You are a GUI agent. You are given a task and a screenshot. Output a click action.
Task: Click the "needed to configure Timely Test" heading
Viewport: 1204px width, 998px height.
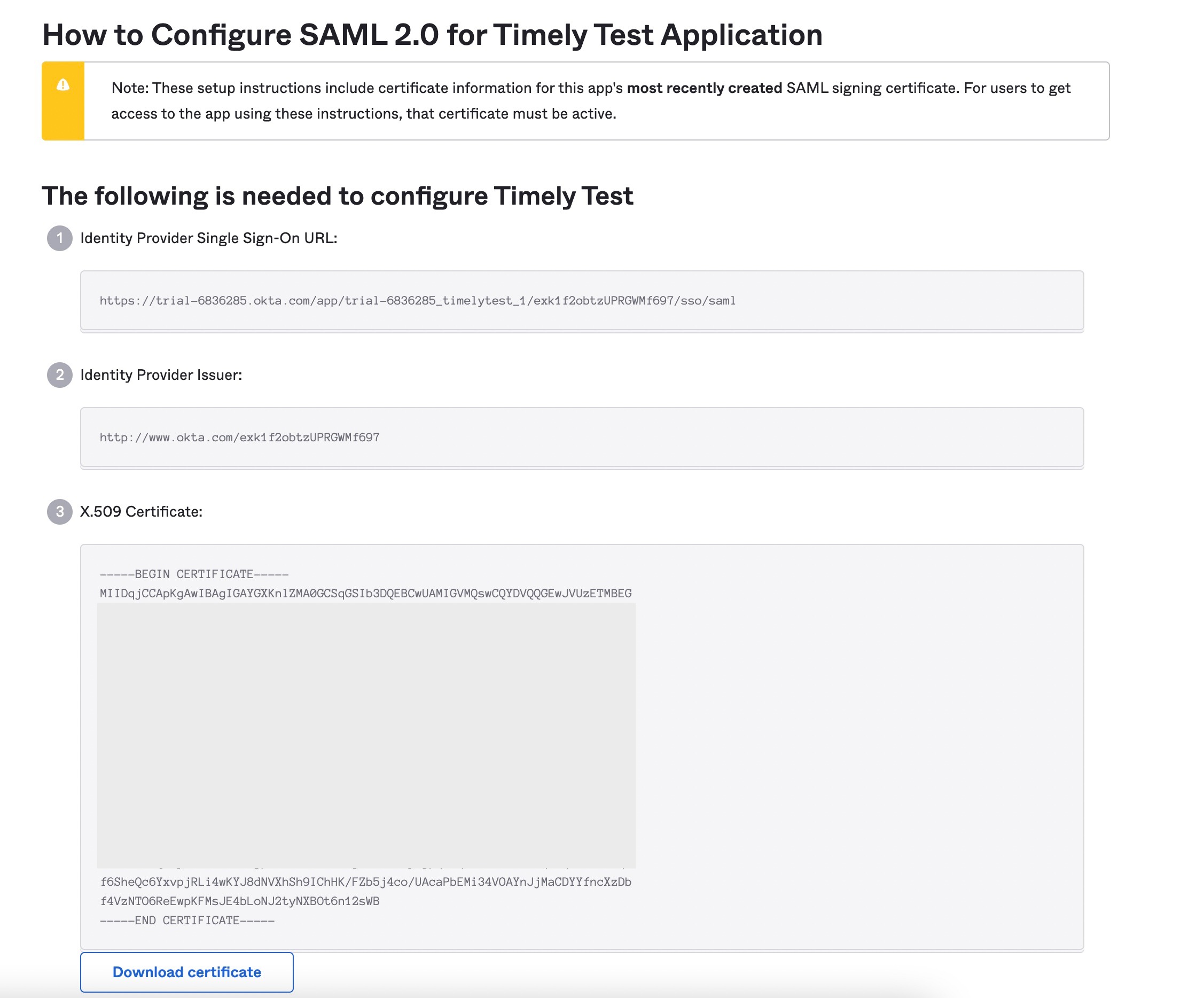[x=337, y=196]
